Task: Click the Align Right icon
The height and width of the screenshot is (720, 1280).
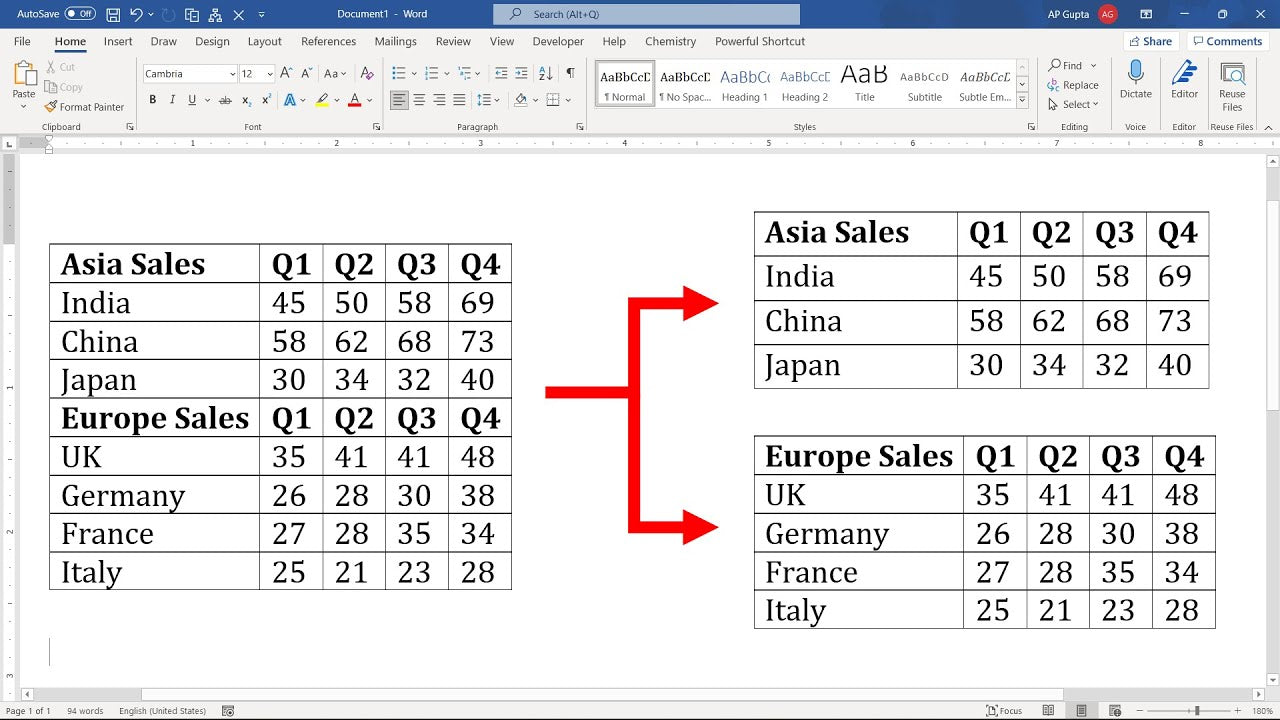Action: coord(439,100)
